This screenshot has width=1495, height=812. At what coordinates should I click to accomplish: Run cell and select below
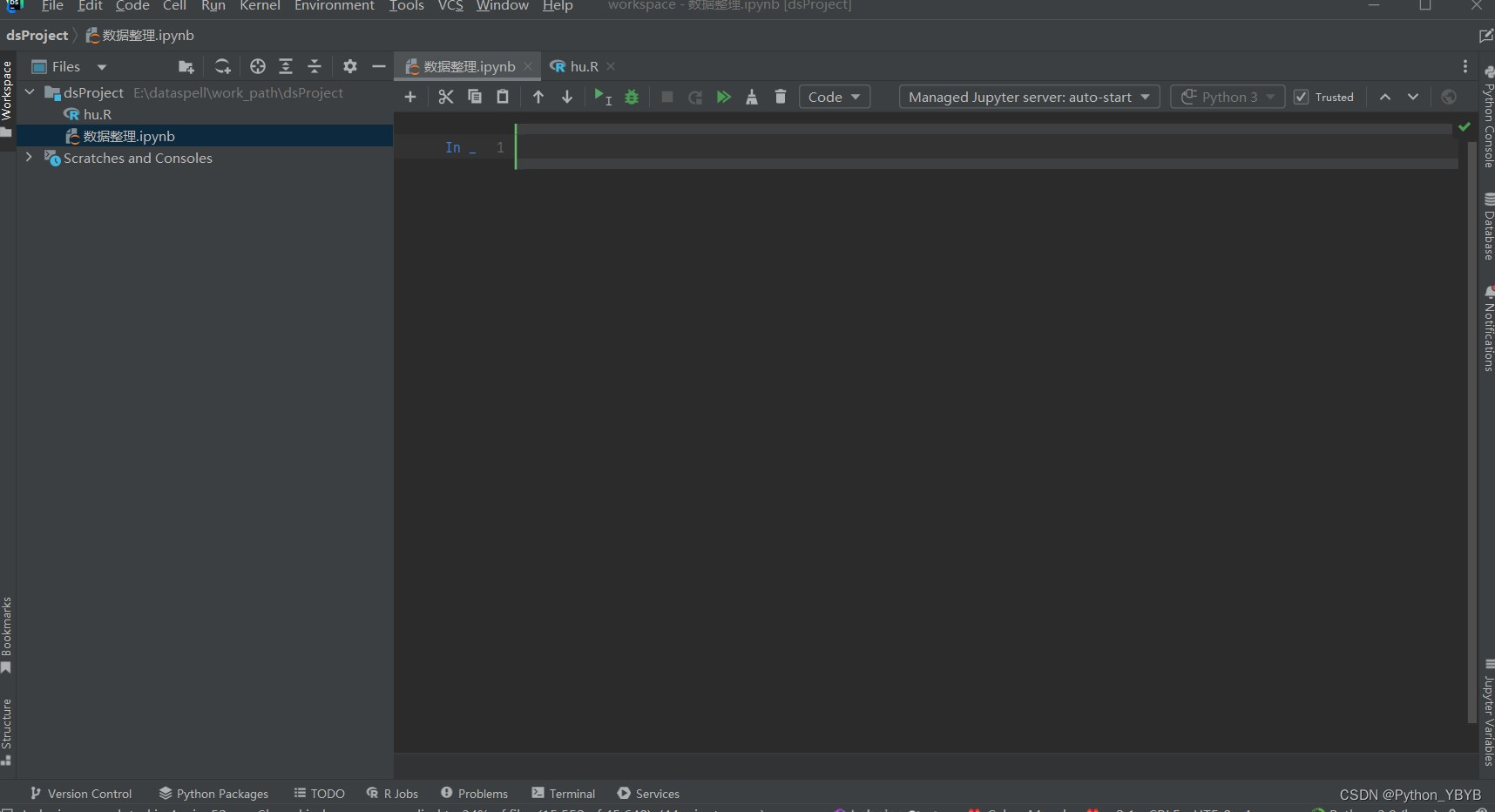pos(603,97)
